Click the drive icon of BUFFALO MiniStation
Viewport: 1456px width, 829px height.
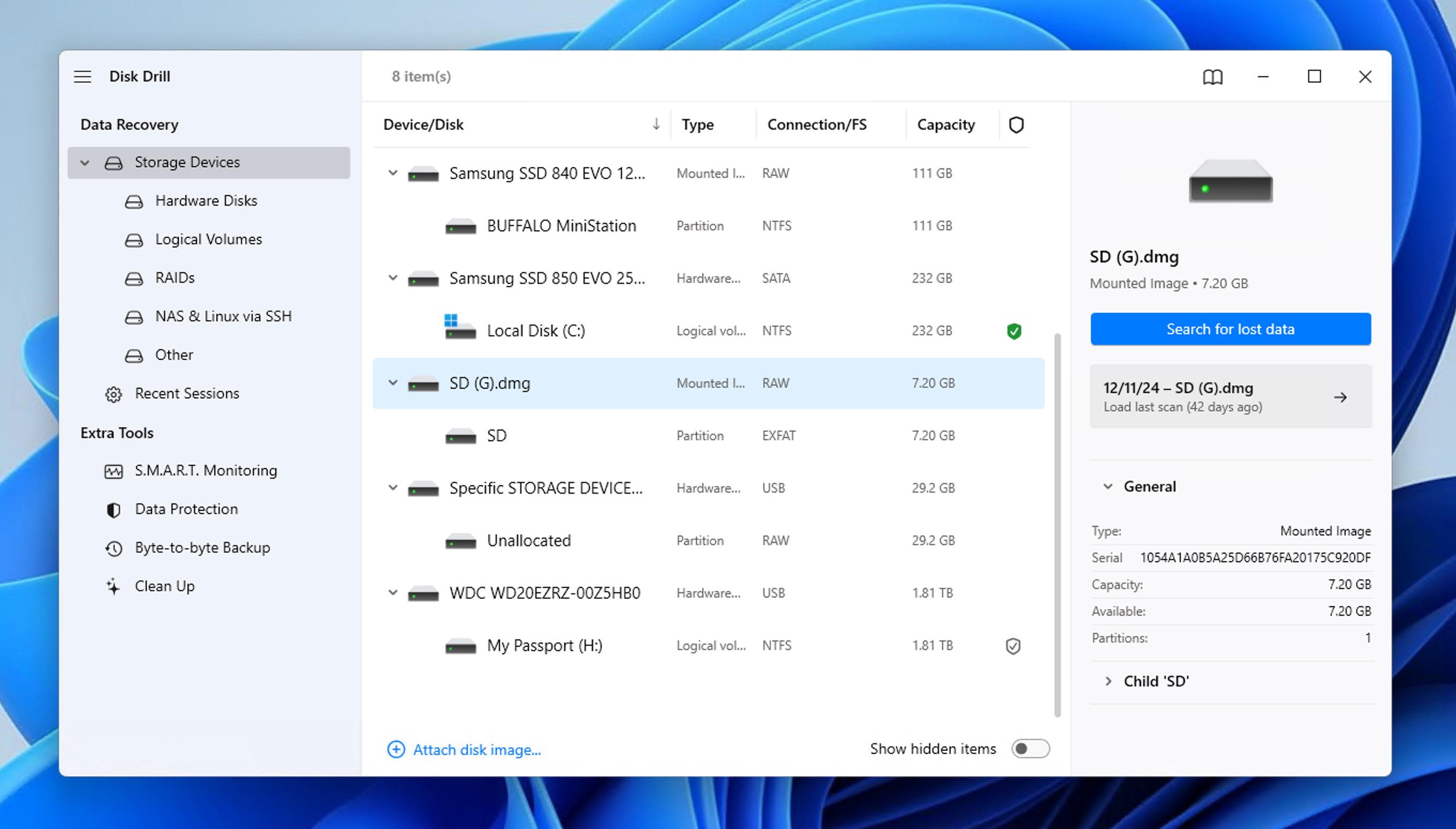click(460, 227)
